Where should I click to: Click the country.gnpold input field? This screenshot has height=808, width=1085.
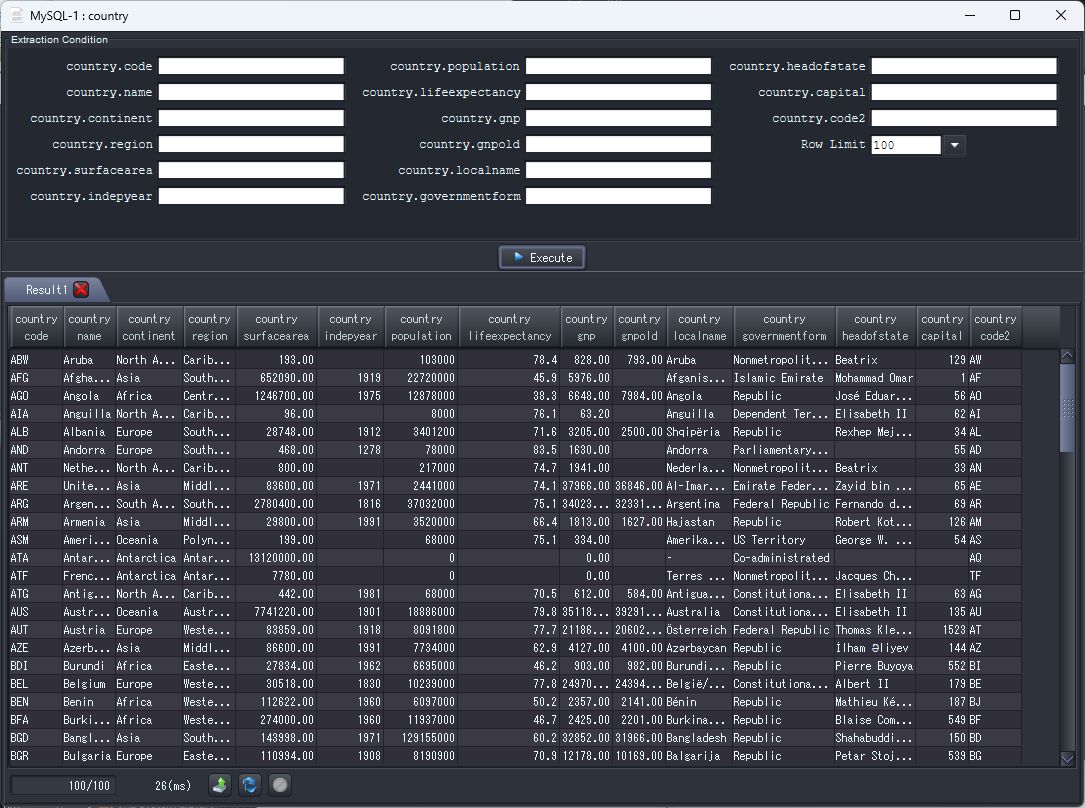coord(618,144)
